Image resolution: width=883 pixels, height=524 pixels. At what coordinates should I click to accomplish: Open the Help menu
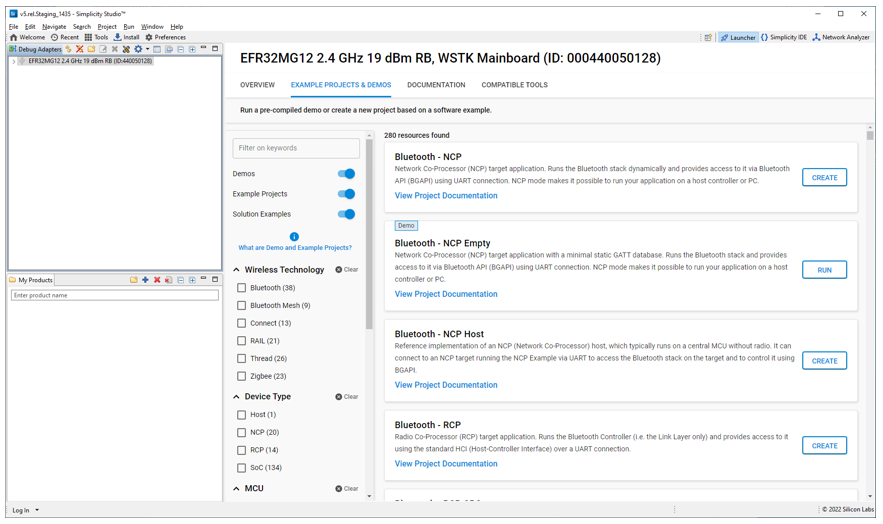(x=177, y=26)
